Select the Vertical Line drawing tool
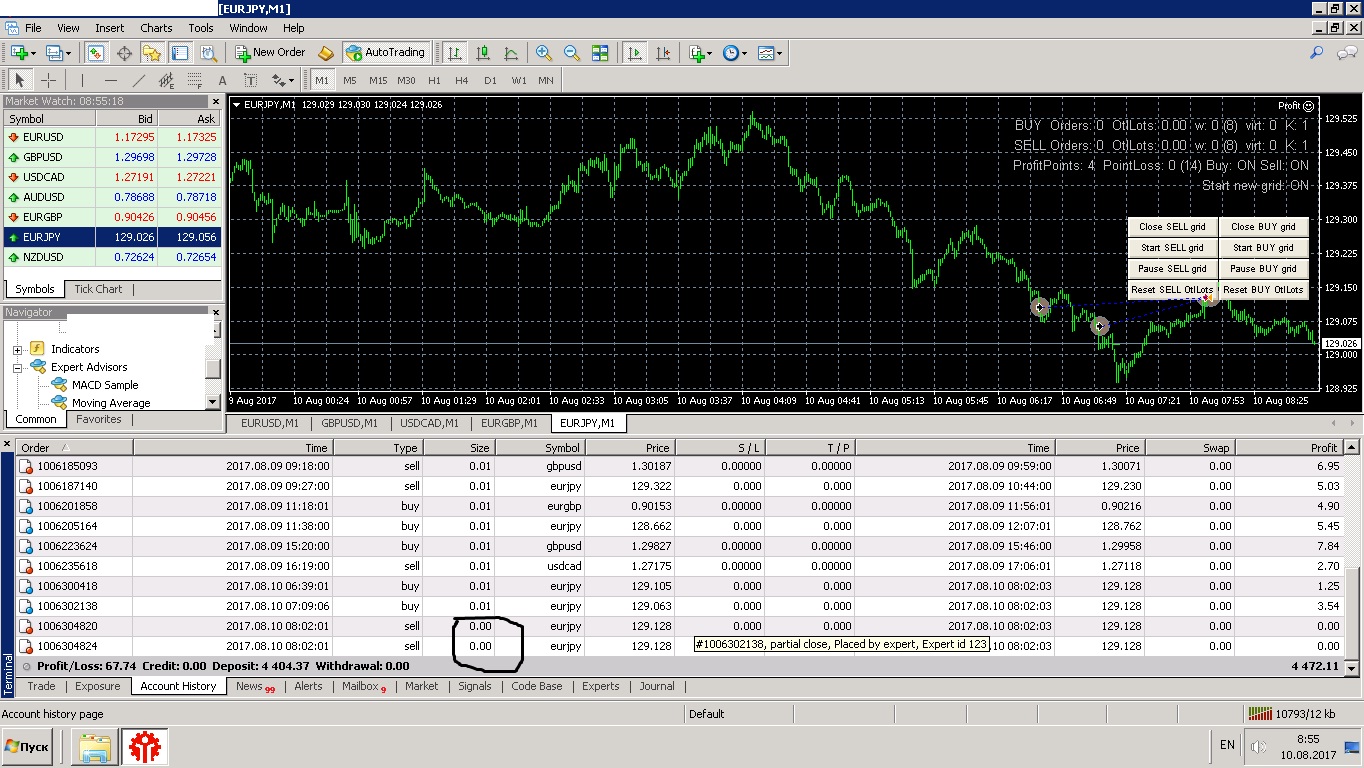The width and height of the screenshot is (1364, 768). (x=82, y=80)
